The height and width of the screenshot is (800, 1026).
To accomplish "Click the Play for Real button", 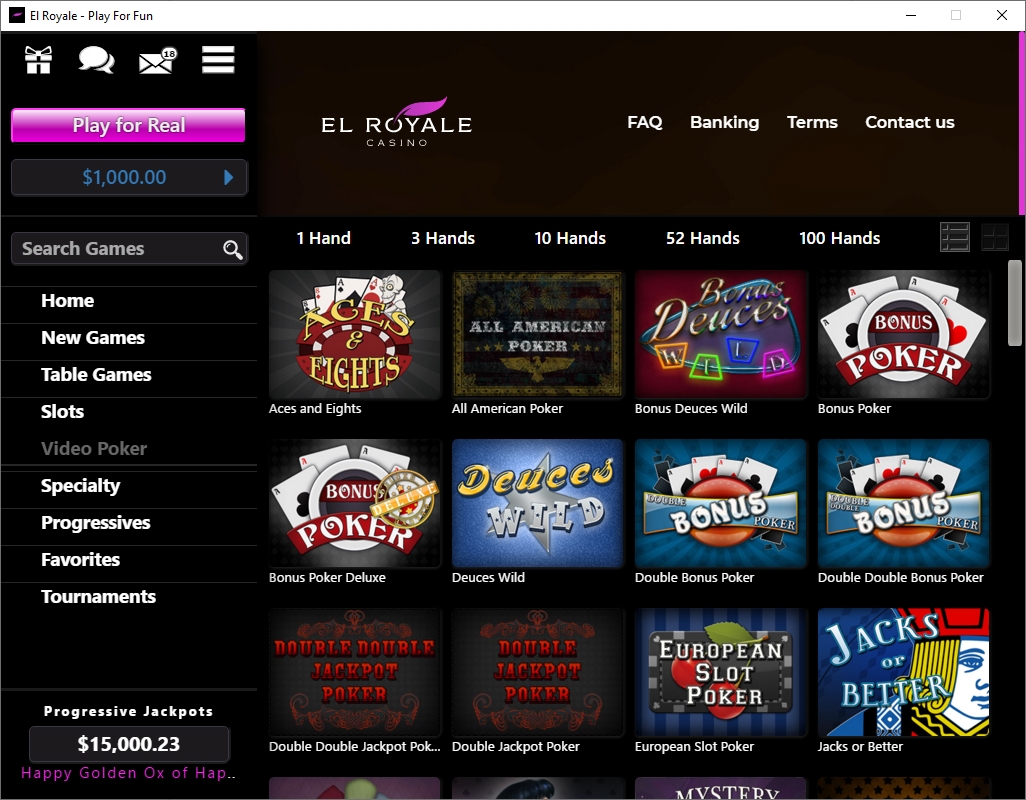I will 128,125.
